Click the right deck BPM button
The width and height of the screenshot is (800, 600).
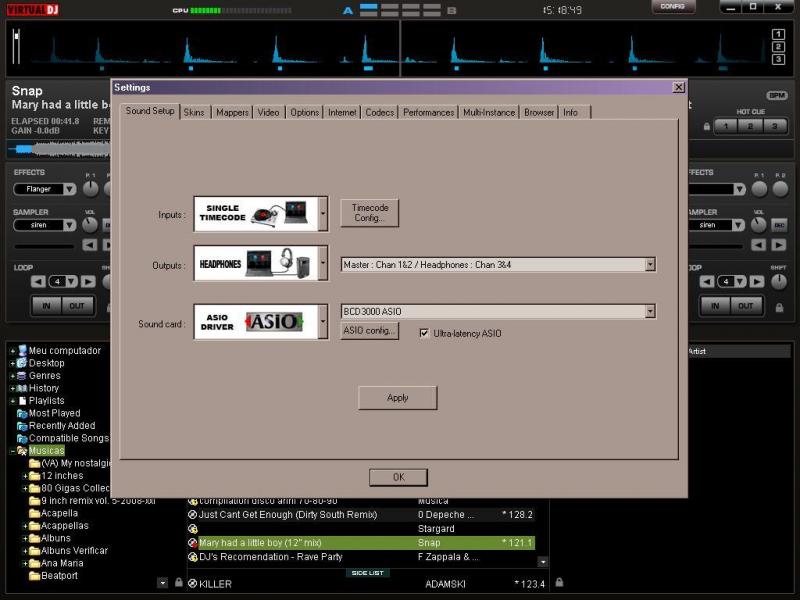point(777,95)
